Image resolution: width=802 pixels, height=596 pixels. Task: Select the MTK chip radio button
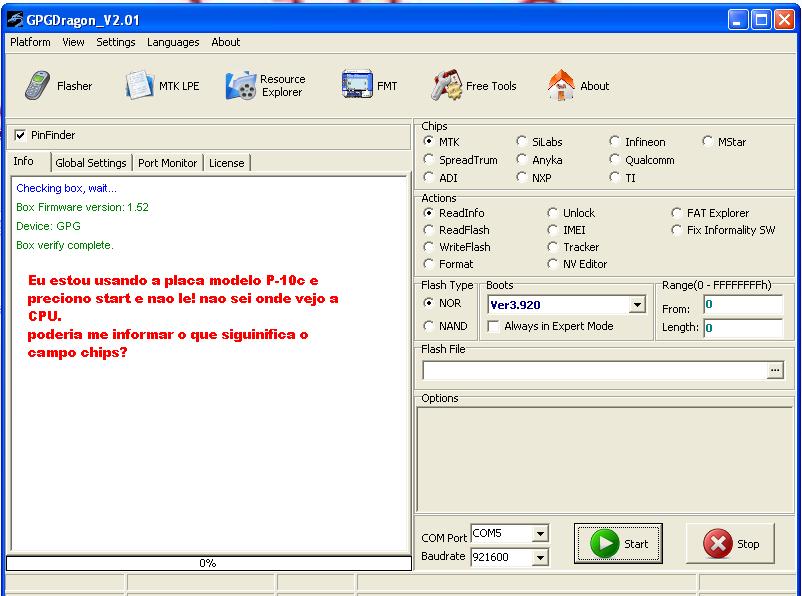[429, 141]
